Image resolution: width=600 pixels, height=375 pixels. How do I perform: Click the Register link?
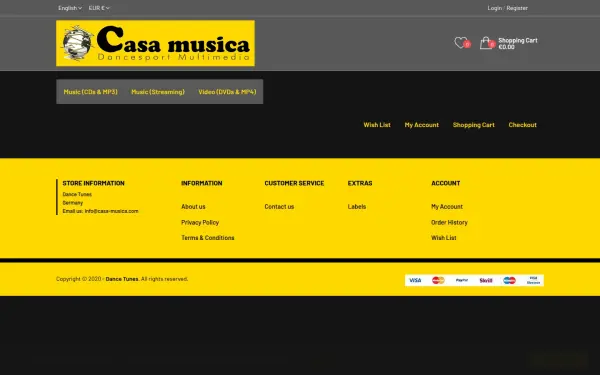coord(517,8)
